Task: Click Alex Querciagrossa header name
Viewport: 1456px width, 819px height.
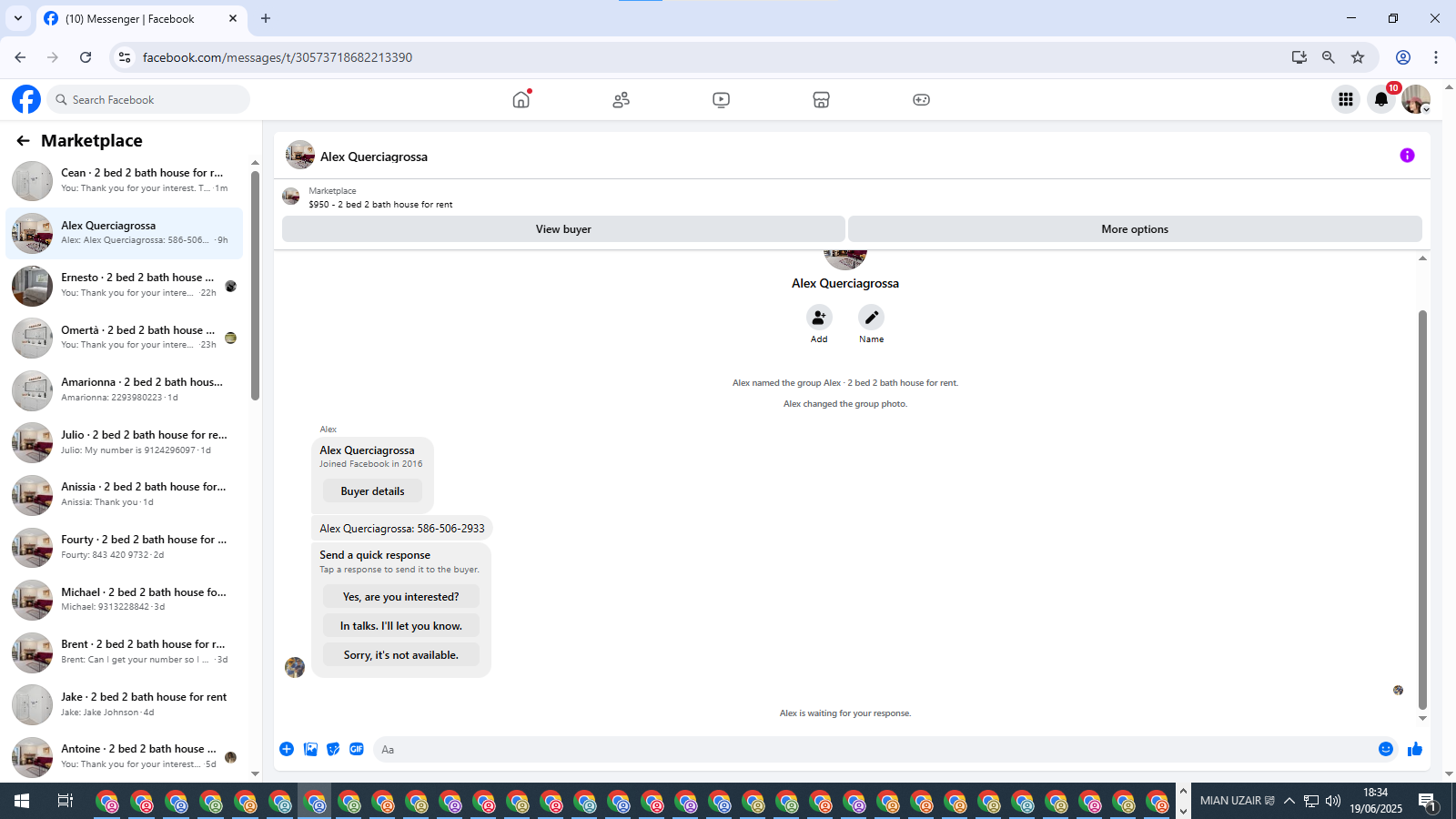Action: [374, 157]
